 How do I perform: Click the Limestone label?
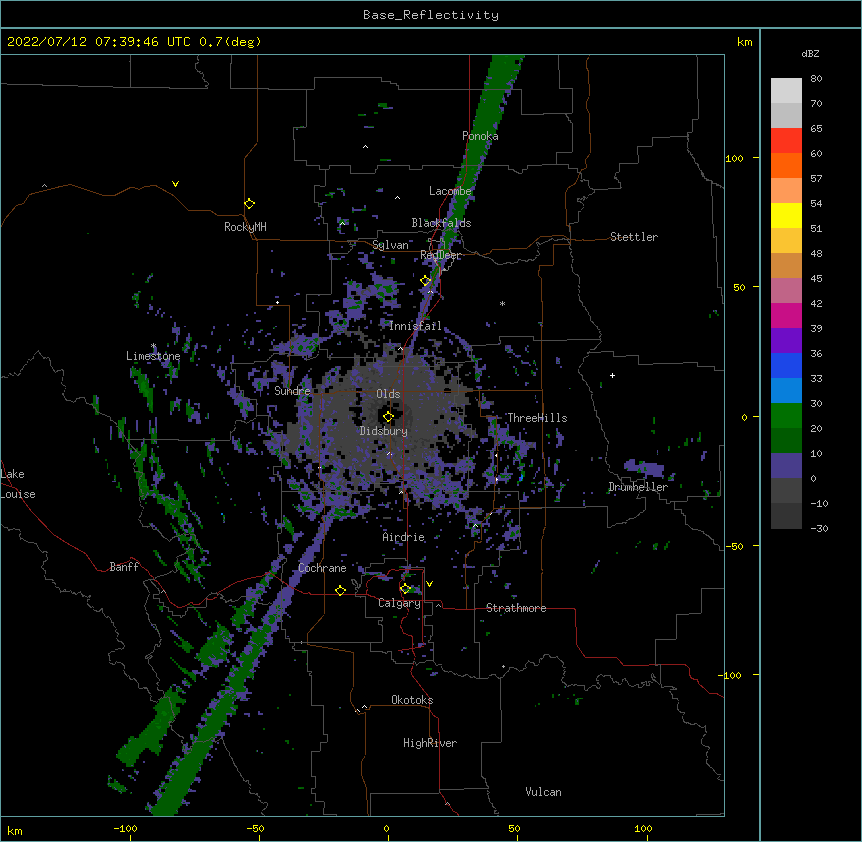(x=153, y=356)
